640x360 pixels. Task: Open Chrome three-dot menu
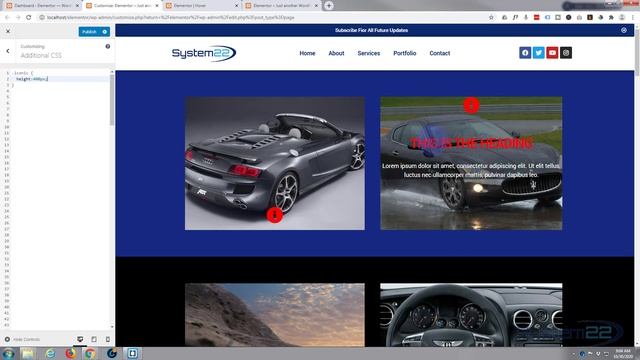633,18
